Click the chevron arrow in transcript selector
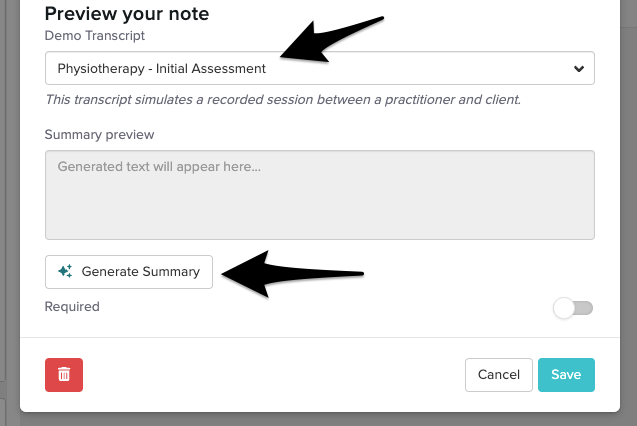This screenshot has width=637, height=426. tap(578, 69)
